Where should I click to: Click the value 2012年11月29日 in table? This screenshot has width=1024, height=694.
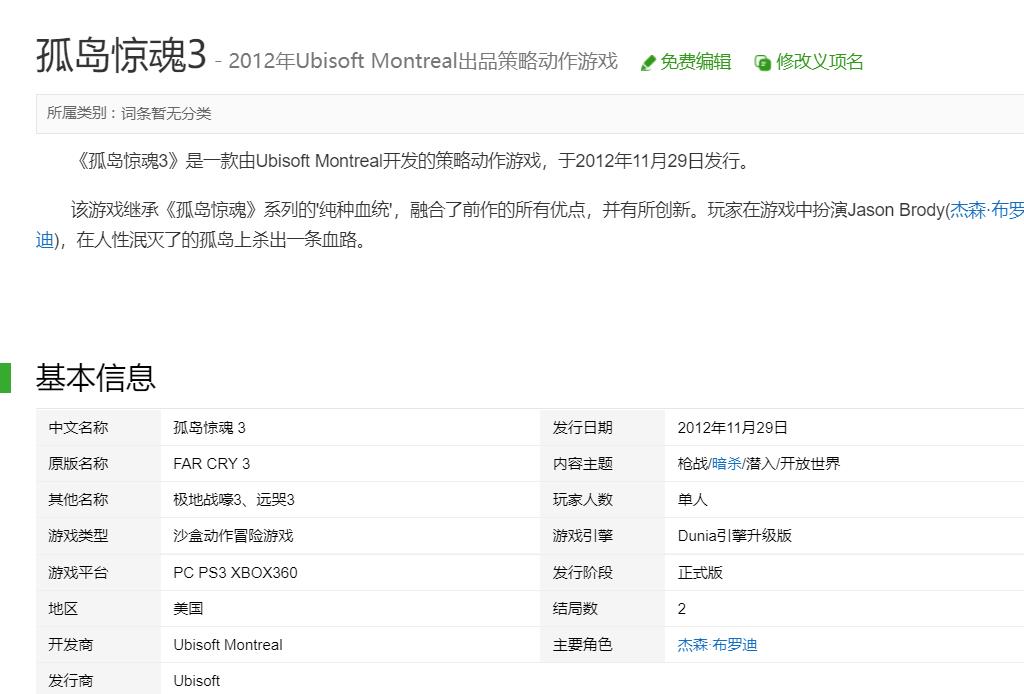tap(732, 428)
